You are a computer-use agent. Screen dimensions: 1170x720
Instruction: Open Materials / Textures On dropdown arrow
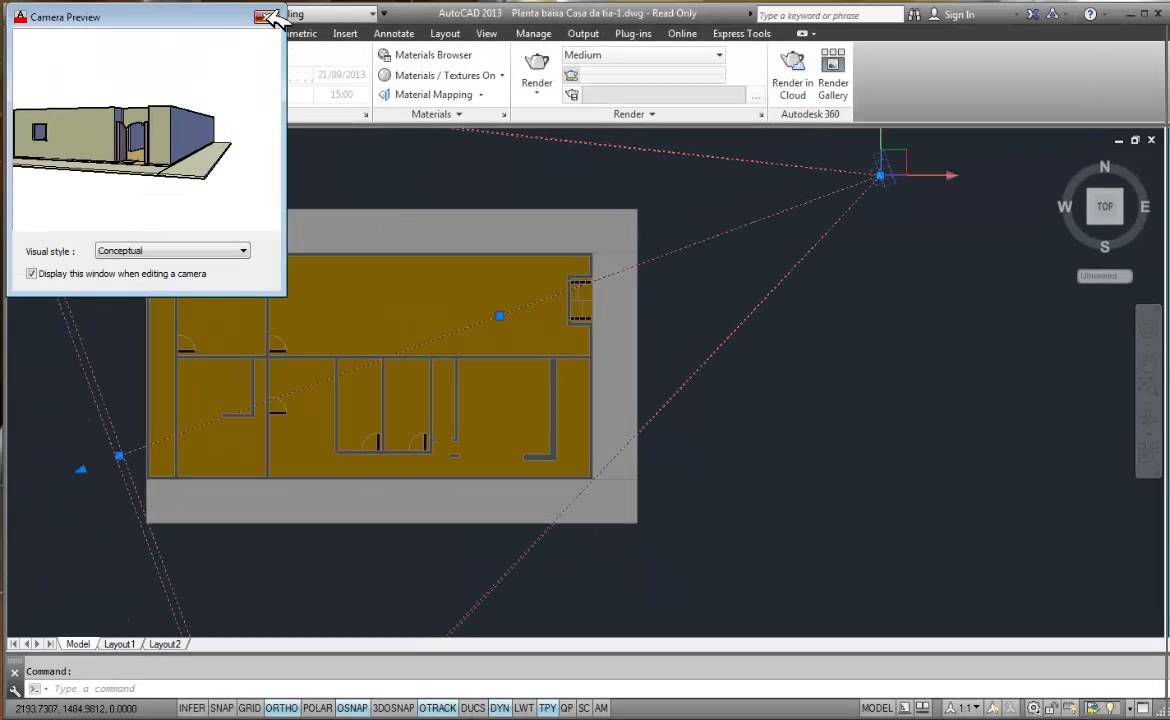pyautogui.click(x=502, y=75)
